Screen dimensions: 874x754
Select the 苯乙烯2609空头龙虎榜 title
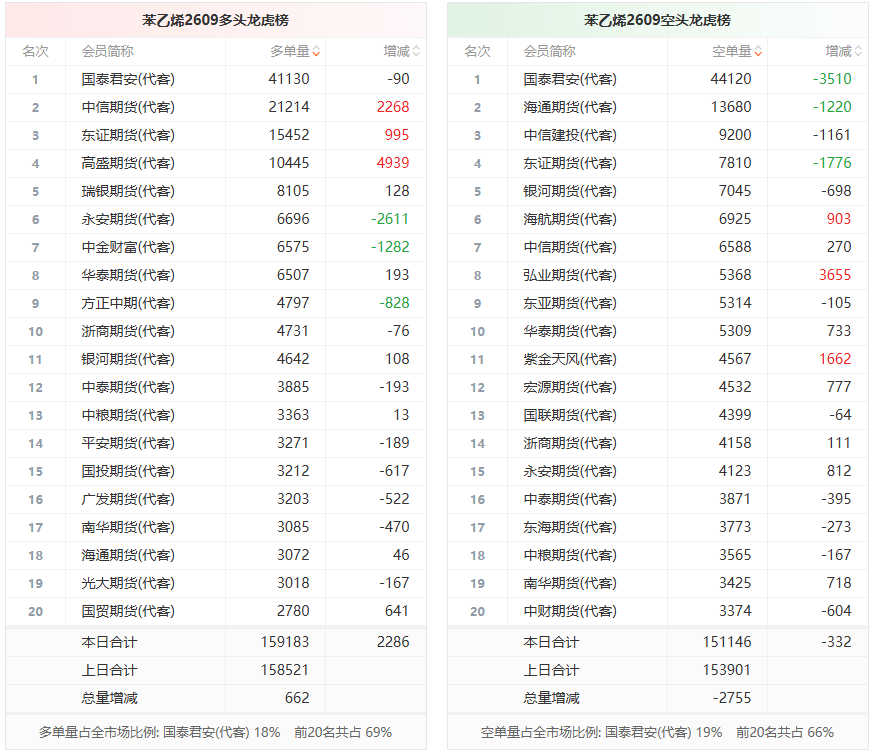click(658, 21)
